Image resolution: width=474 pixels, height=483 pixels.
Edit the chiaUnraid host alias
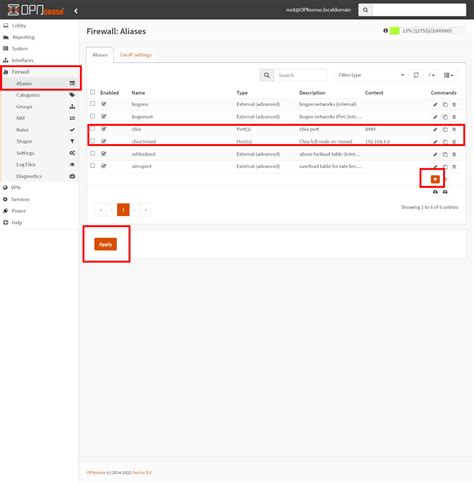435,142
